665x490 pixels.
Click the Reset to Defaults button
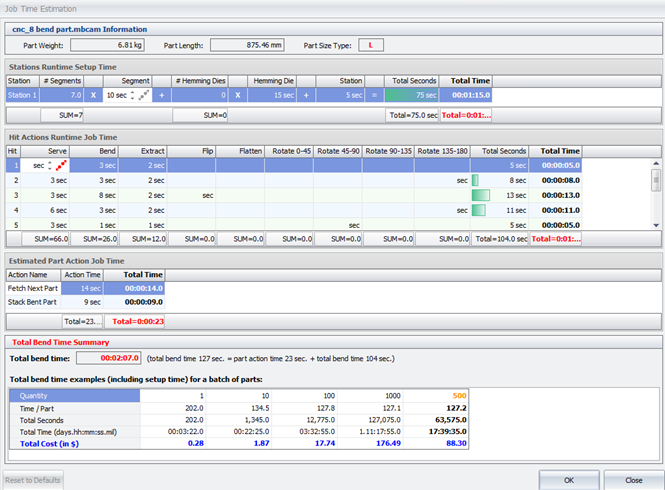[x=32, y=479]
